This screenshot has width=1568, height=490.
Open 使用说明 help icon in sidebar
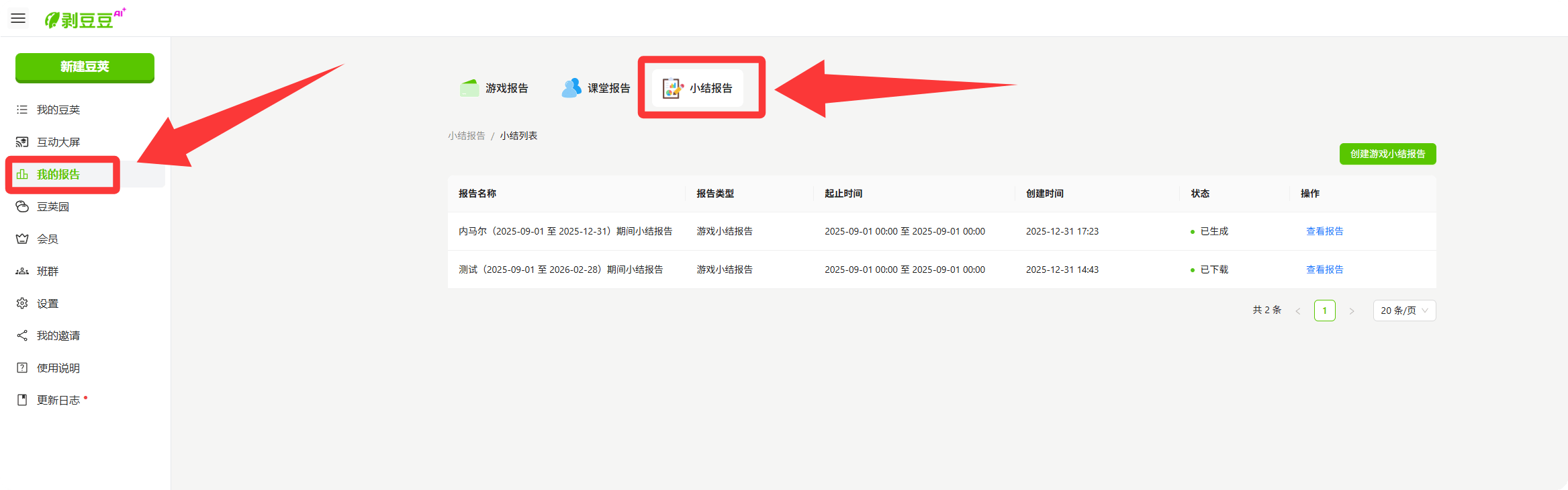click(22, 368)
